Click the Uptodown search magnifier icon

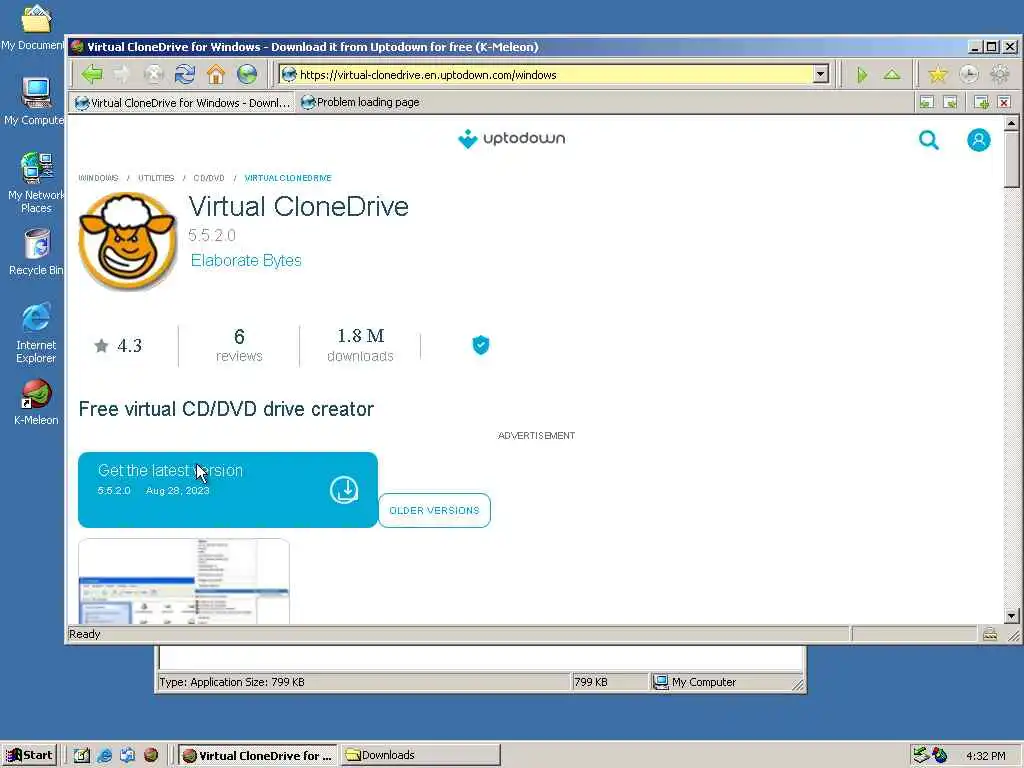click(929, 140)
